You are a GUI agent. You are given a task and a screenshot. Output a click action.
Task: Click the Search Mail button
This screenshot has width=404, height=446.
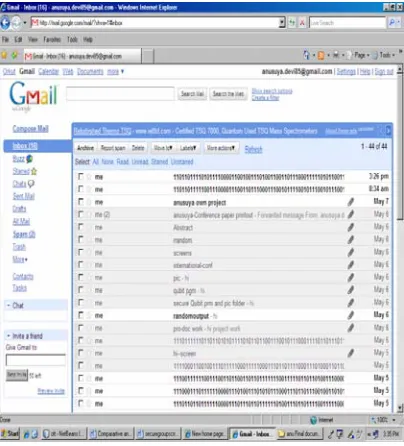pos(192,94)
